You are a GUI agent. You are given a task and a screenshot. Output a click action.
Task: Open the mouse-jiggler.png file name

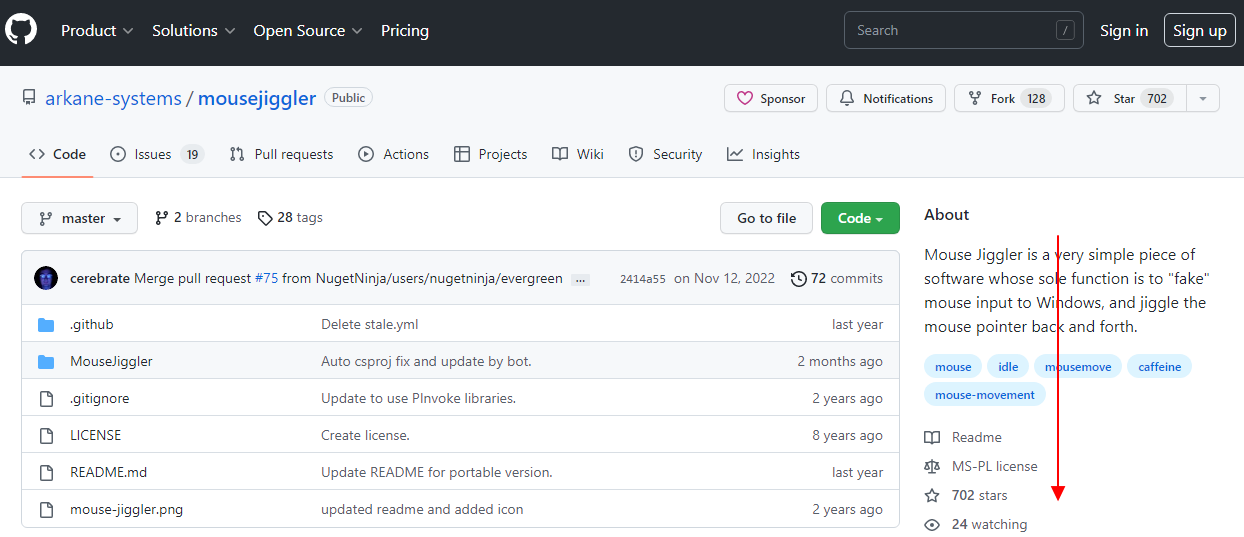coord(126,509)
